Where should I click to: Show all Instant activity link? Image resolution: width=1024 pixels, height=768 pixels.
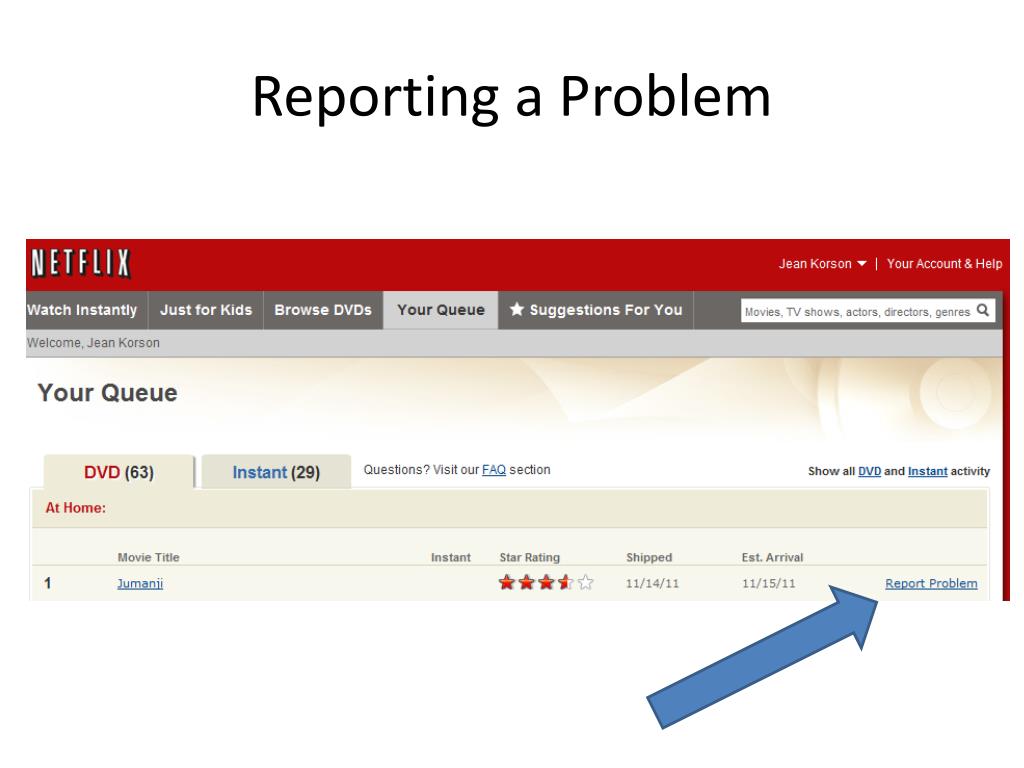[x=927, y=472]
